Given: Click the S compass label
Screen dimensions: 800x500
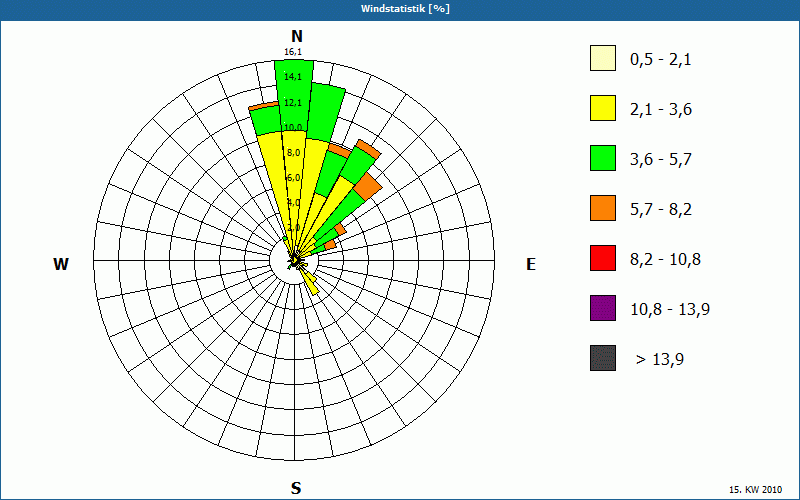Looking at the screenshot, I should click(x=296, y=488).
